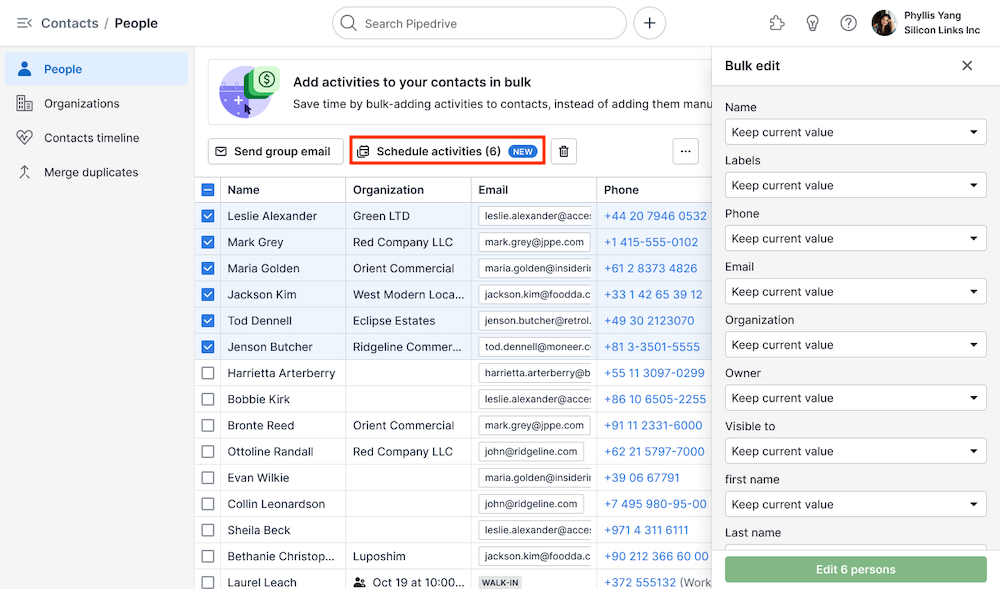
Task: Click the trash delete icon
Action: click(564, 151)
